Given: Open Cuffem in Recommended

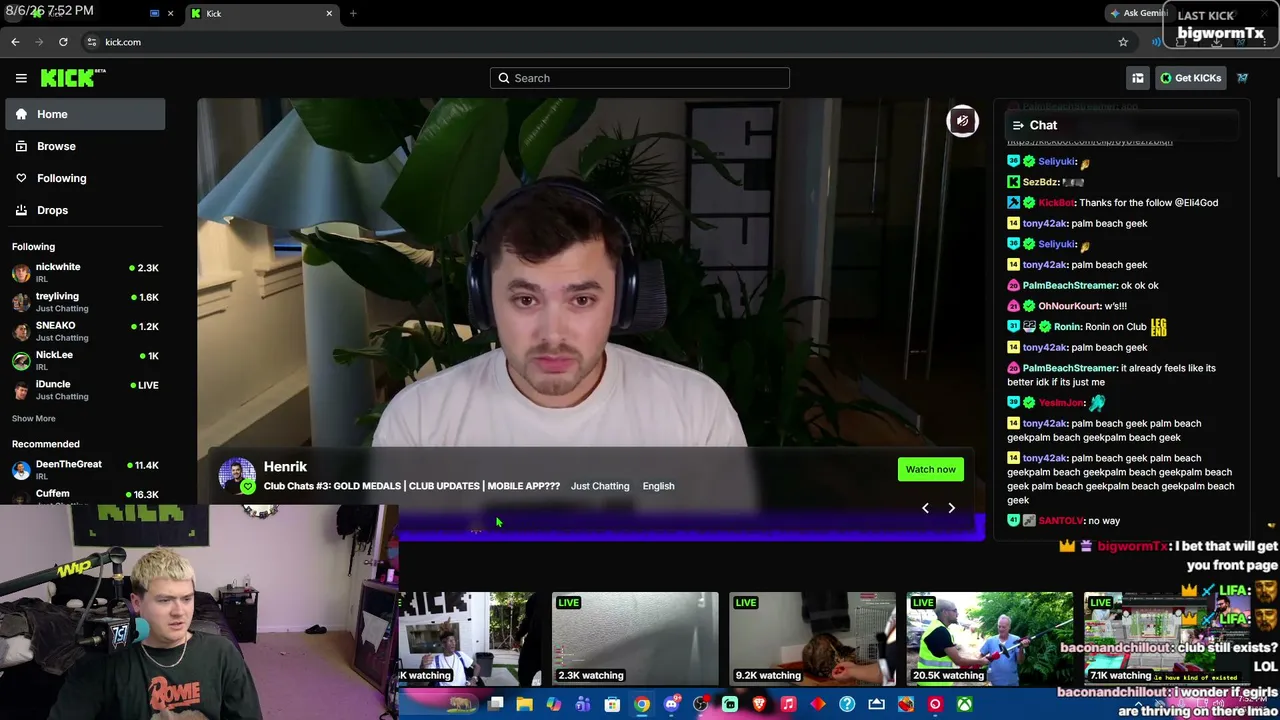Looking at the screenshot, I should pos(85,494).
